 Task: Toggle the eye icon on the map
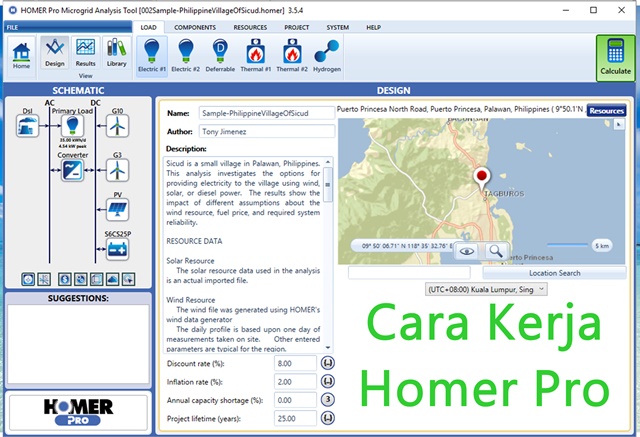(x=467, y=251)
